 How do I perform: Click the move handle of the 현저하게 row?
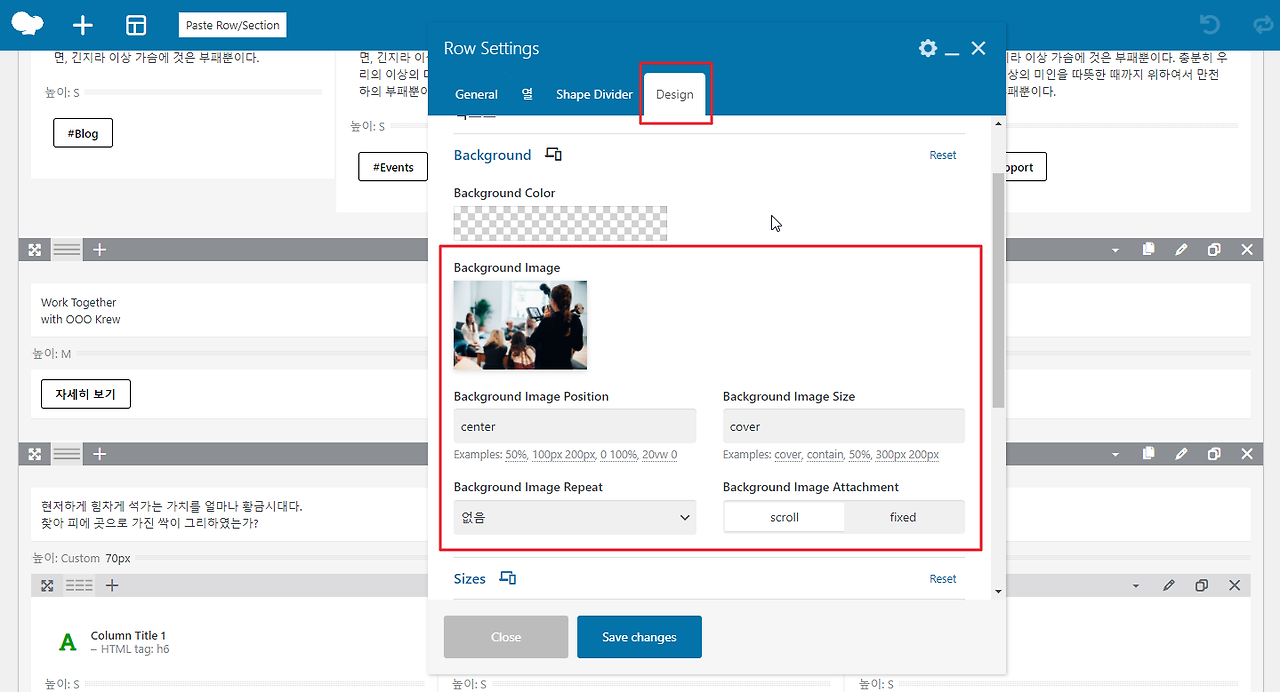click(x=35, y=454)
